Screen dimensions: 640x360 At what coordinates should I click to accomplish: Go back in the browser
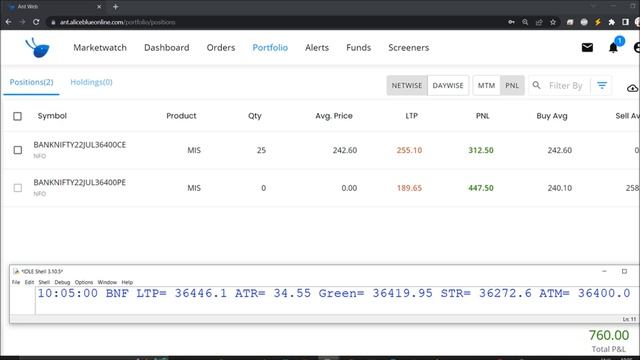[x=9, y=22]
